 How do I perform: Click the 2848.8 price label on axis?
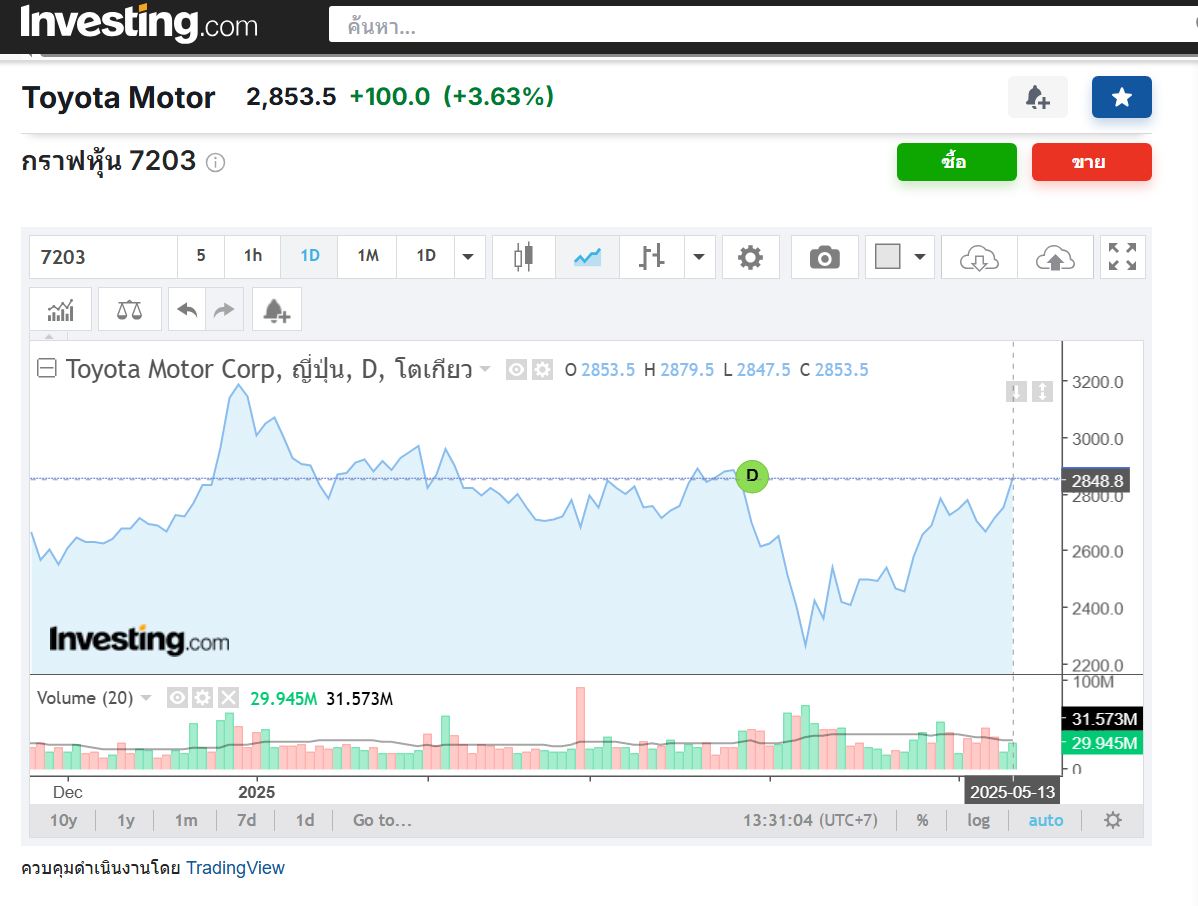(x=1096, y=481)
